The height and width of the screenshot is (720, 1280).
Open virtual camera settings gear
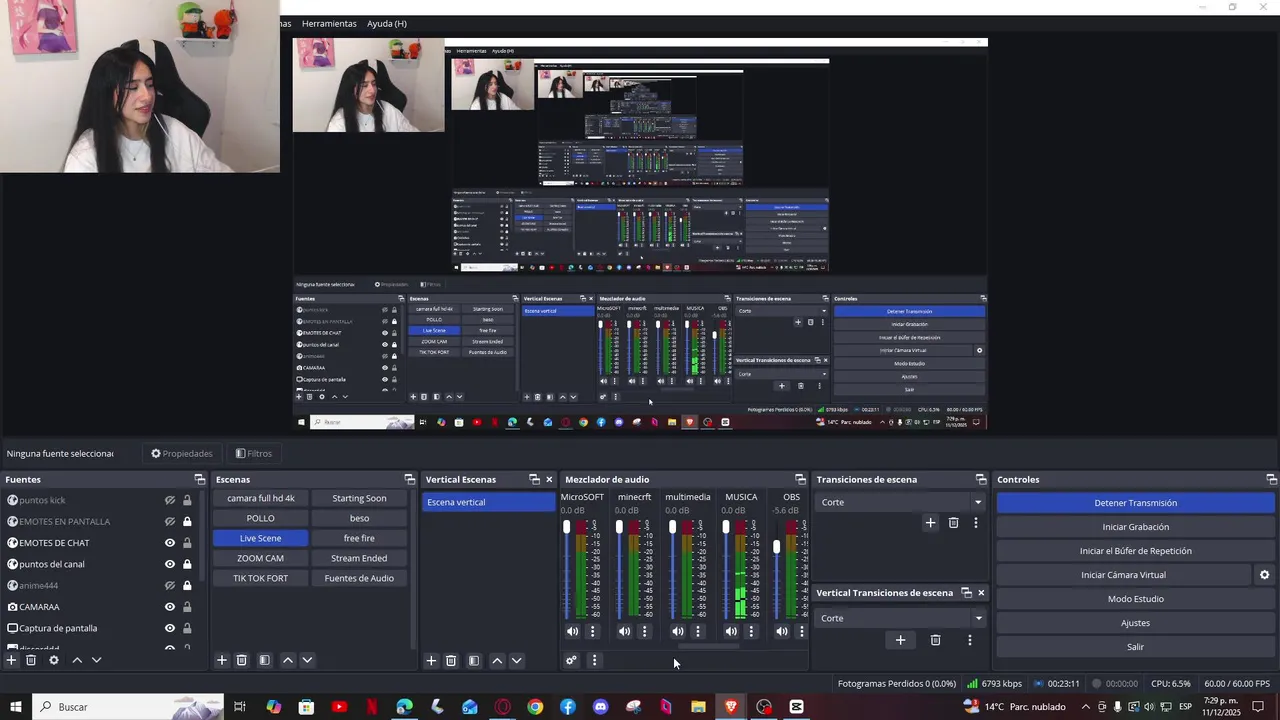[1264, 575]
